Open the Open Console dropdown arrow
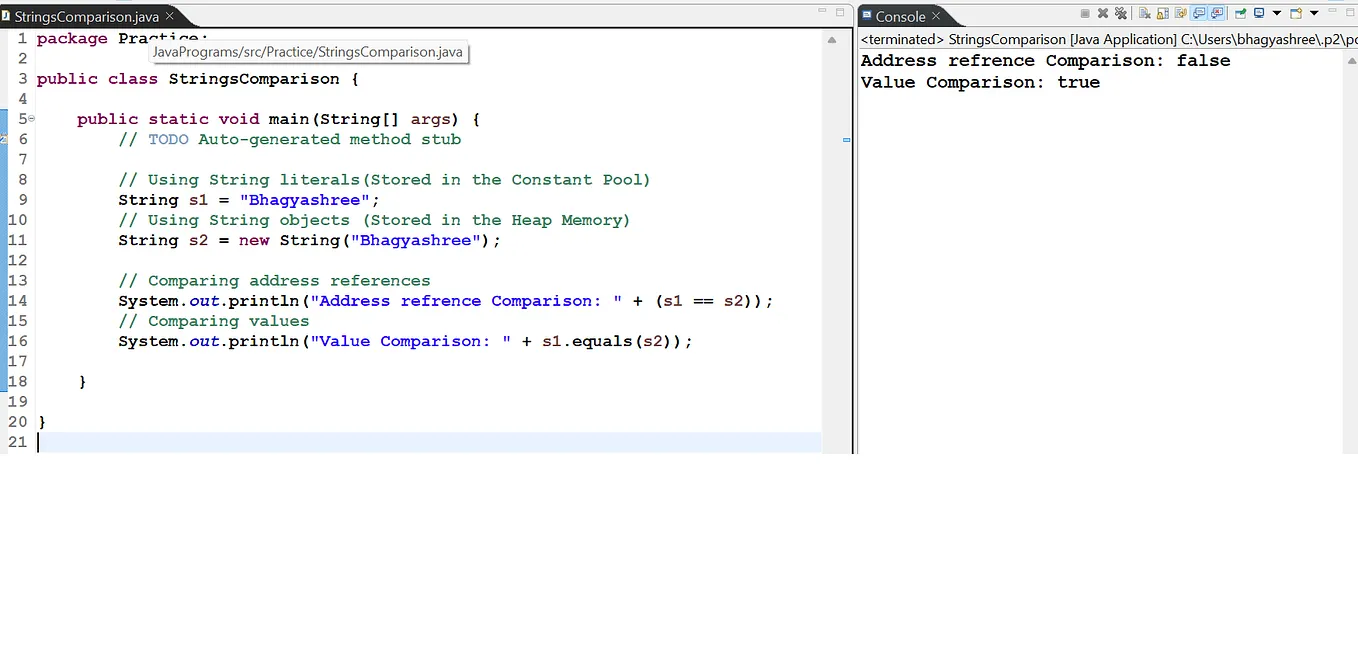Viewport: 1358px width, 652px height. [1314, 13]
